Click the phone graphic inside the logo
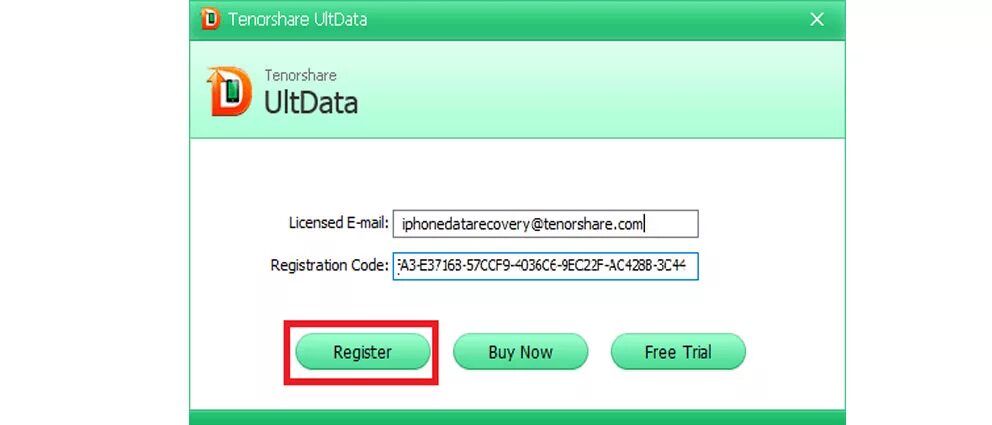Viewport: 992px width, 425px height. [x=232, y=92]
